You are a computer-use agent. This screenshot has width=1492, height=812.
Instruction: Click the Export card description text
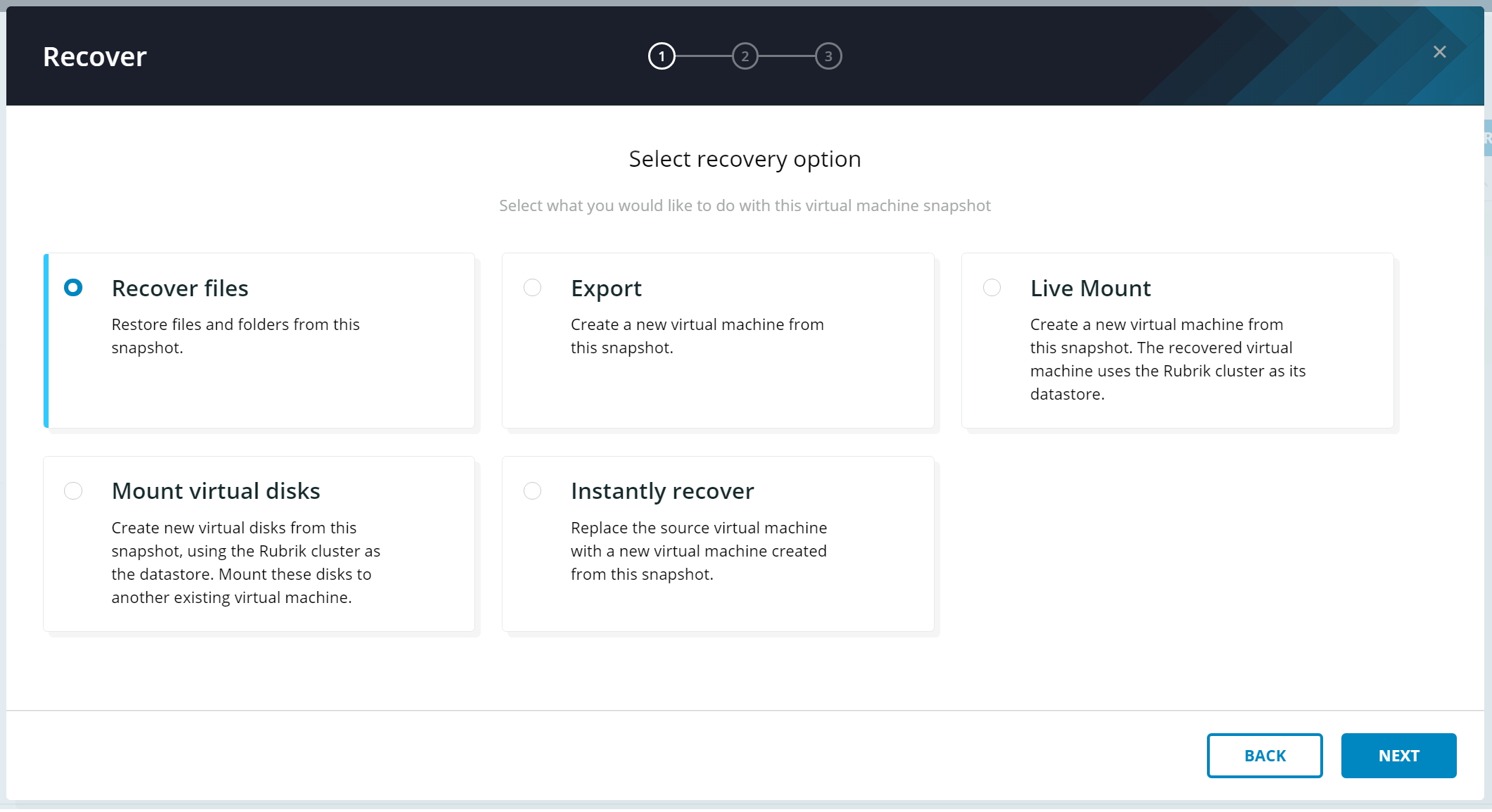pyautogui.click(x=697, y=336)
